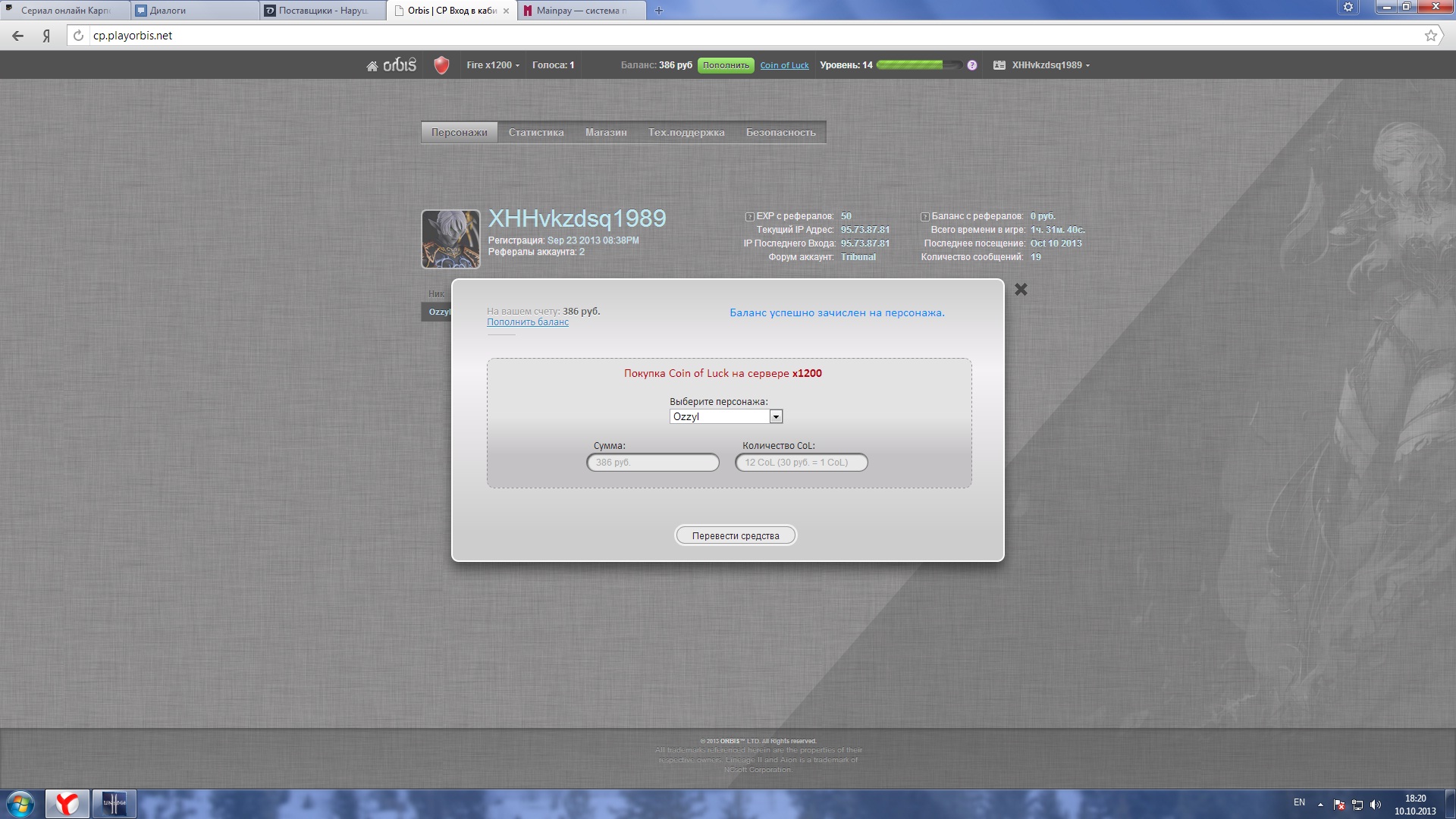Click the Orbis home logo icon
This screenshot has width=1456, height=819.
[x=391, y=65]
